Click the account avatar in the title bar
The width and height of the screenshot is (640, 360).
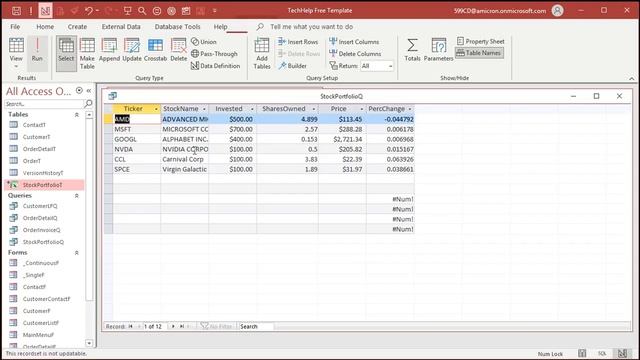pos(558,11)
